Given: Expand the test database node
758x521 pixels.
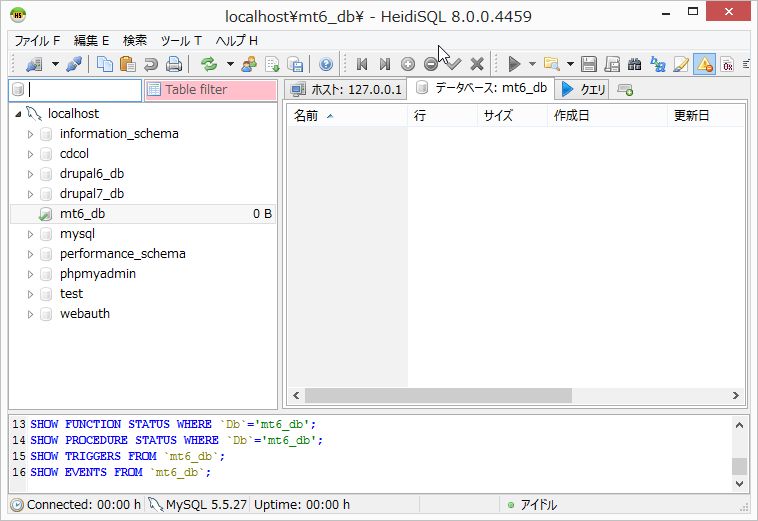Looking at the screenshot, I should click(x=30, y=294).
